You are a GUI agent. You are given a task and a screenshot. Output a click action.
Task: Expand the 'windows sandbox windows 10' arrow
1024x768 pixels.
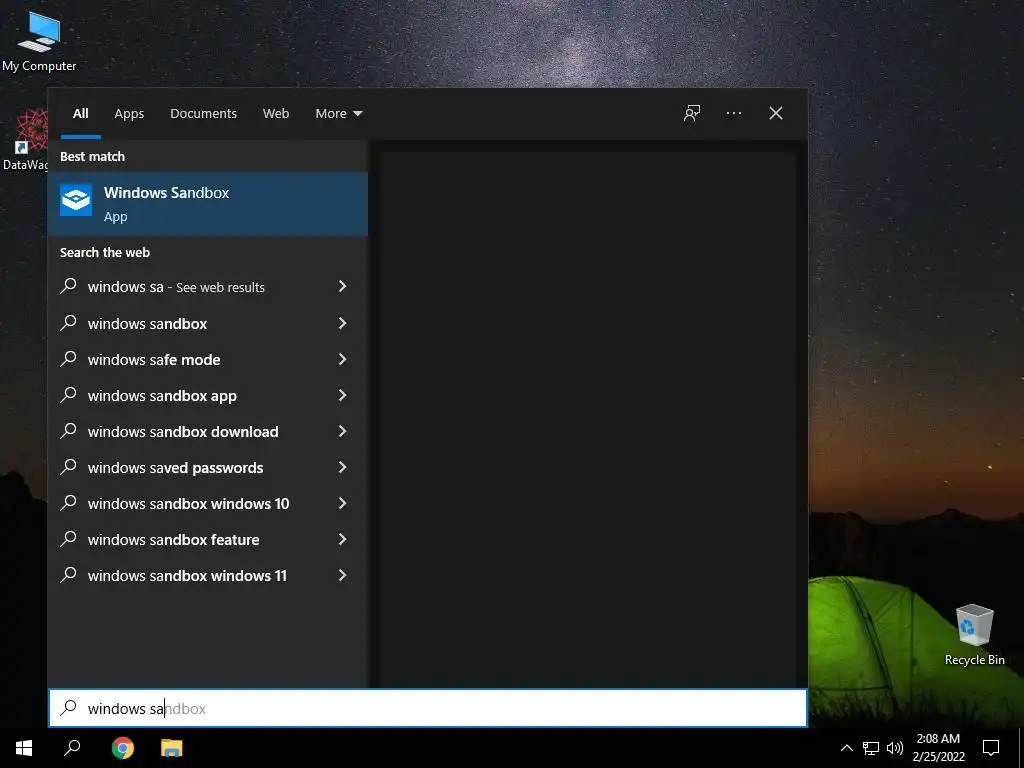[x=342, y=503]
